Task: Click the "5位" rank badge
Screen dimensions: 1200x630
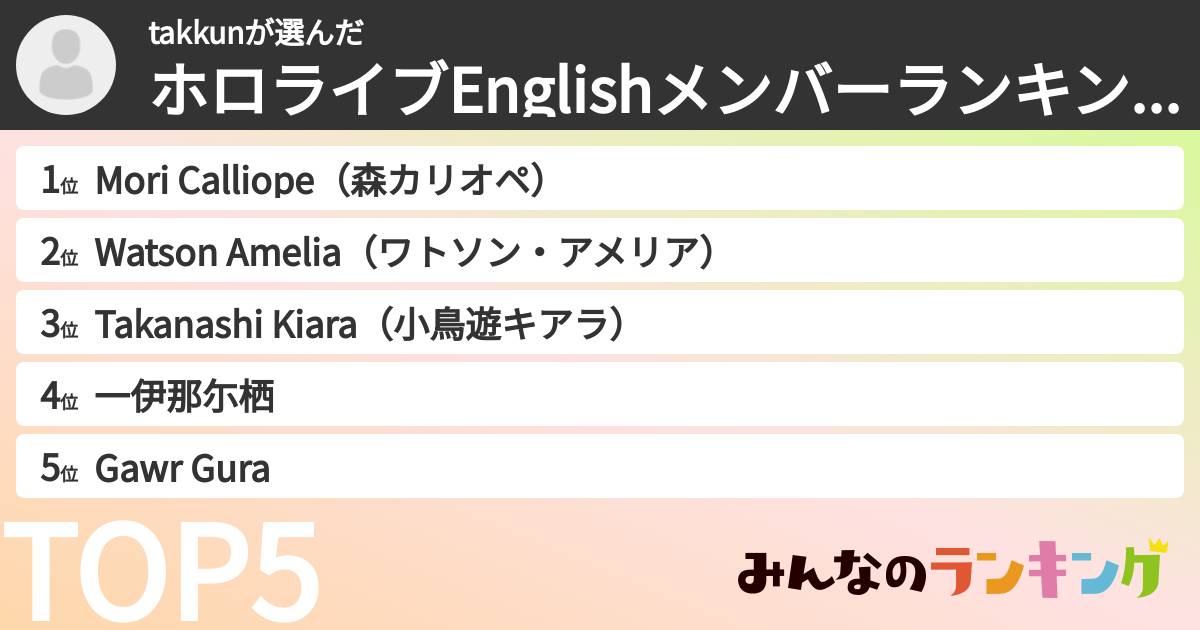Action: coord(59,469)
